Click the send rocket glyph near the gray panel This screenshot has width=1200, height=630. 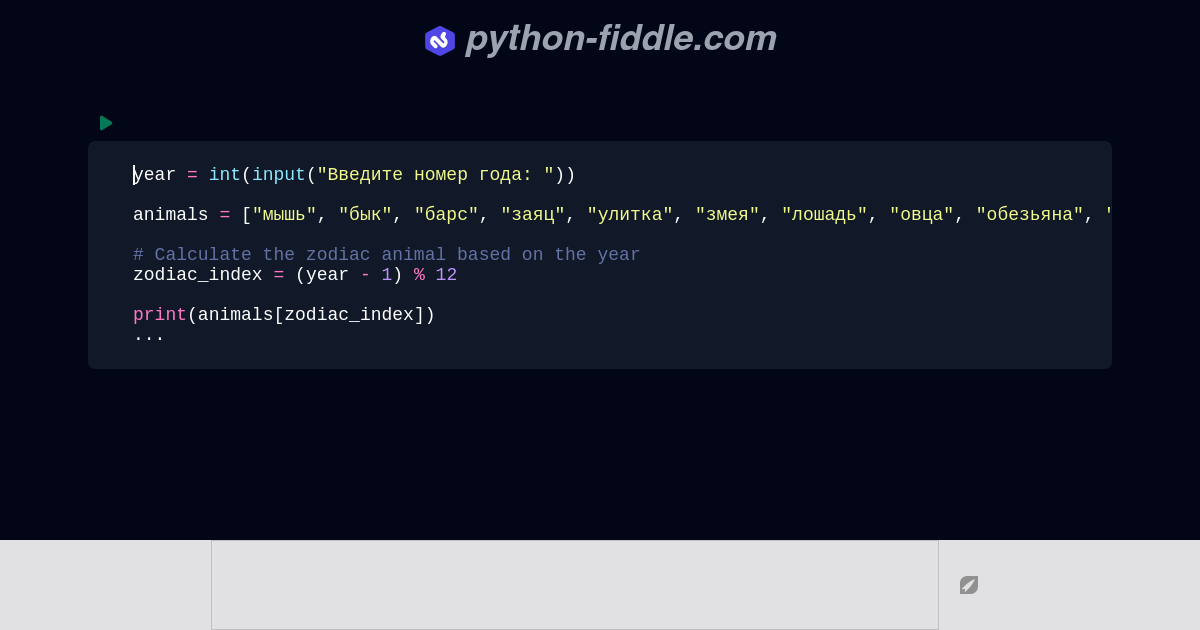click(x=968, y=585)
